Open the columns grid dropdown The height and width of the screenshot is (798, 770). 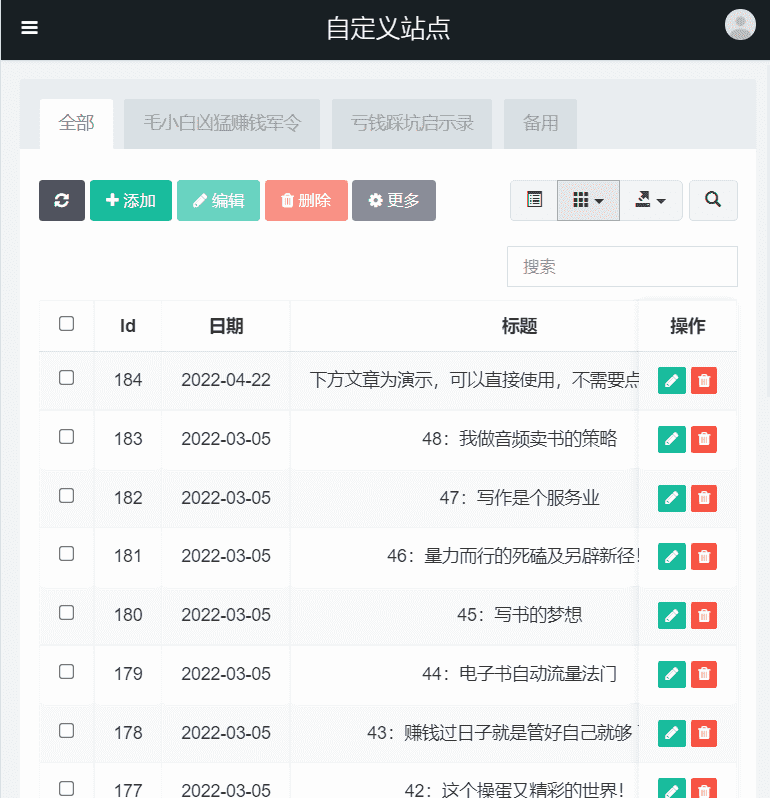pyautogui.click(x=588, y=200)
